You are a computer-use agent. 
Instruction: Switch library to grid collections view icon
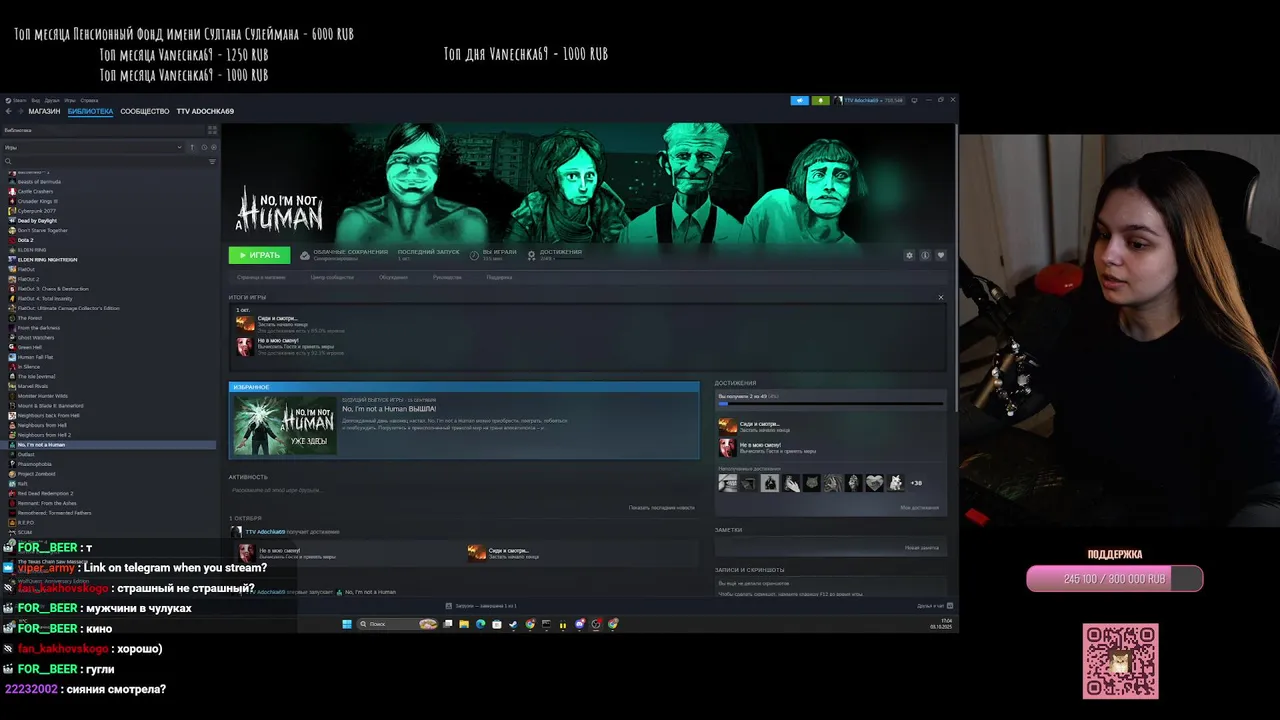(x=212, y=130)
